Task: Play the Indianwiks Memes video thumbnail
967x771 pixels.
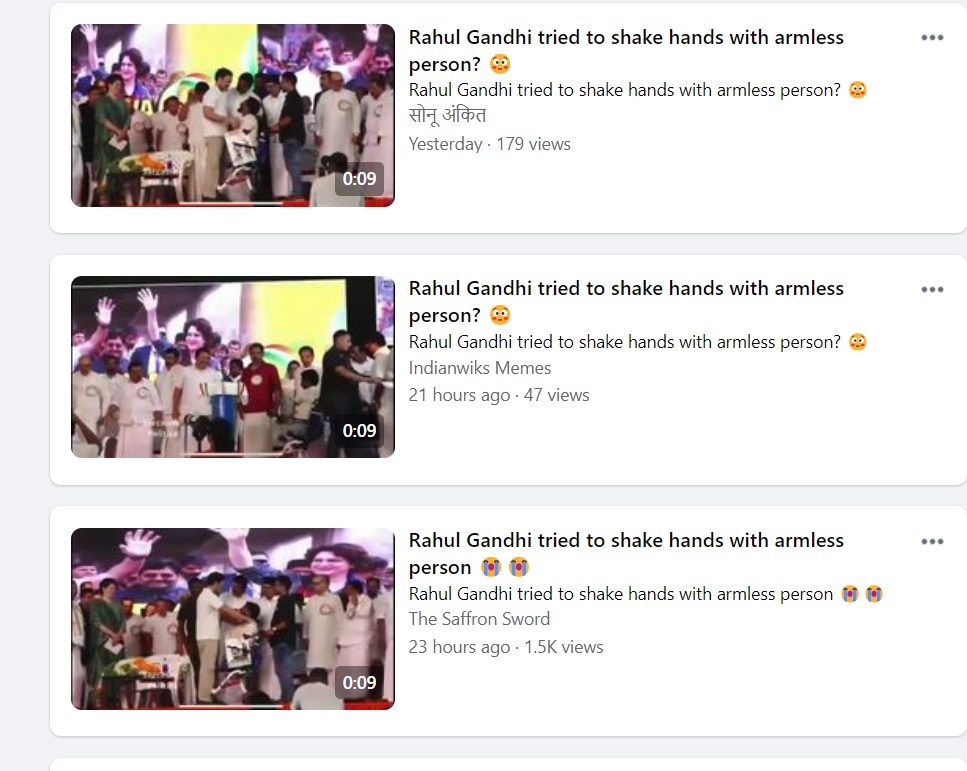Action: (232, 367)
